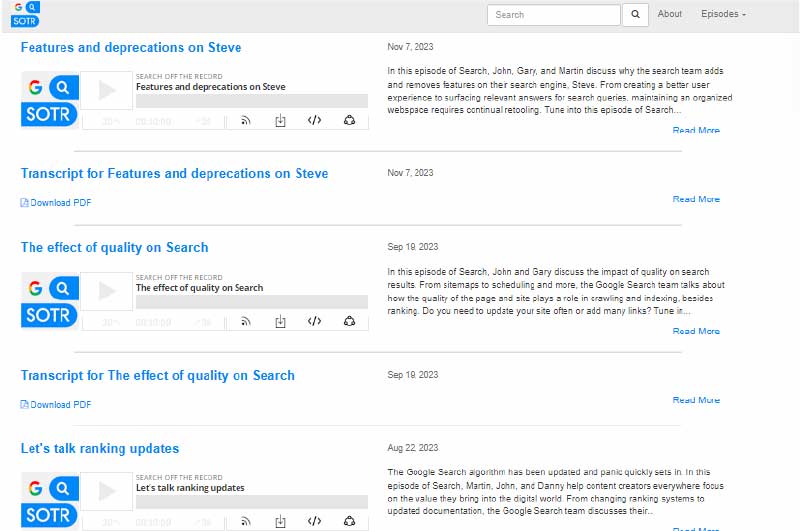The height and width of the screenshot is (531, 800).
Task: Read More for Features and deprecations transcript
Action: [696, 199]
